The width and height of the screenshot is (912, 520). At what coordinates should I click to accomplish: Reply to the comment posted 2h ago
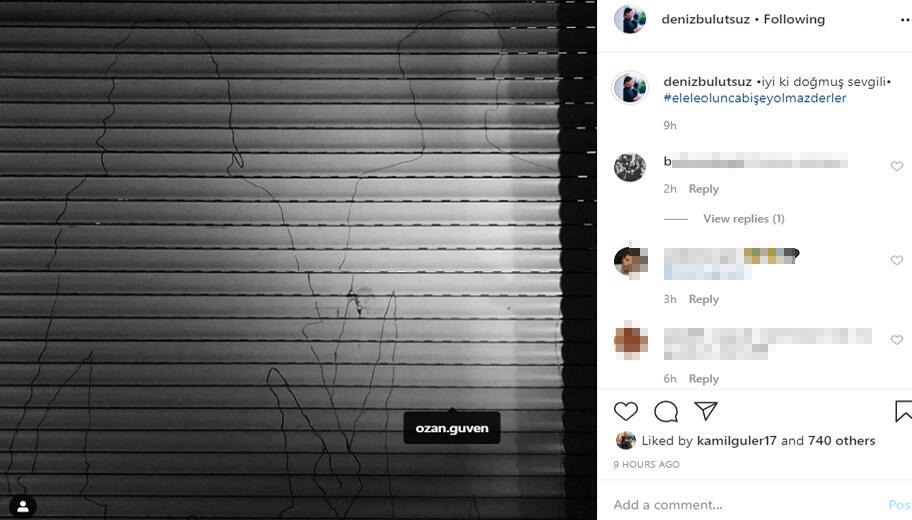click(x=703, y=189)
